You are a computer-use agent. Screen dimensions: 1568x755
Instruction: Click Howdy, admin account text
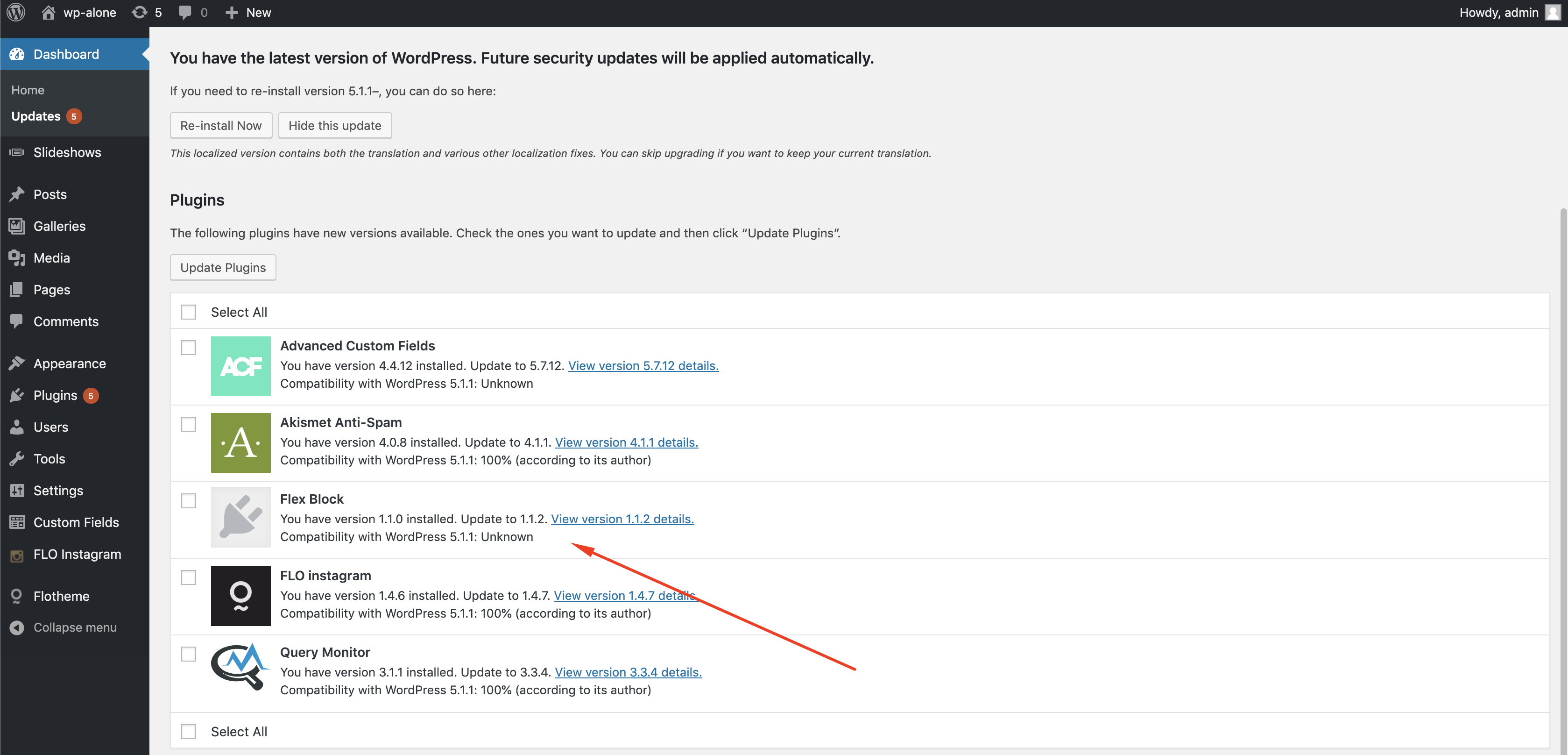tap(1498, 12)
